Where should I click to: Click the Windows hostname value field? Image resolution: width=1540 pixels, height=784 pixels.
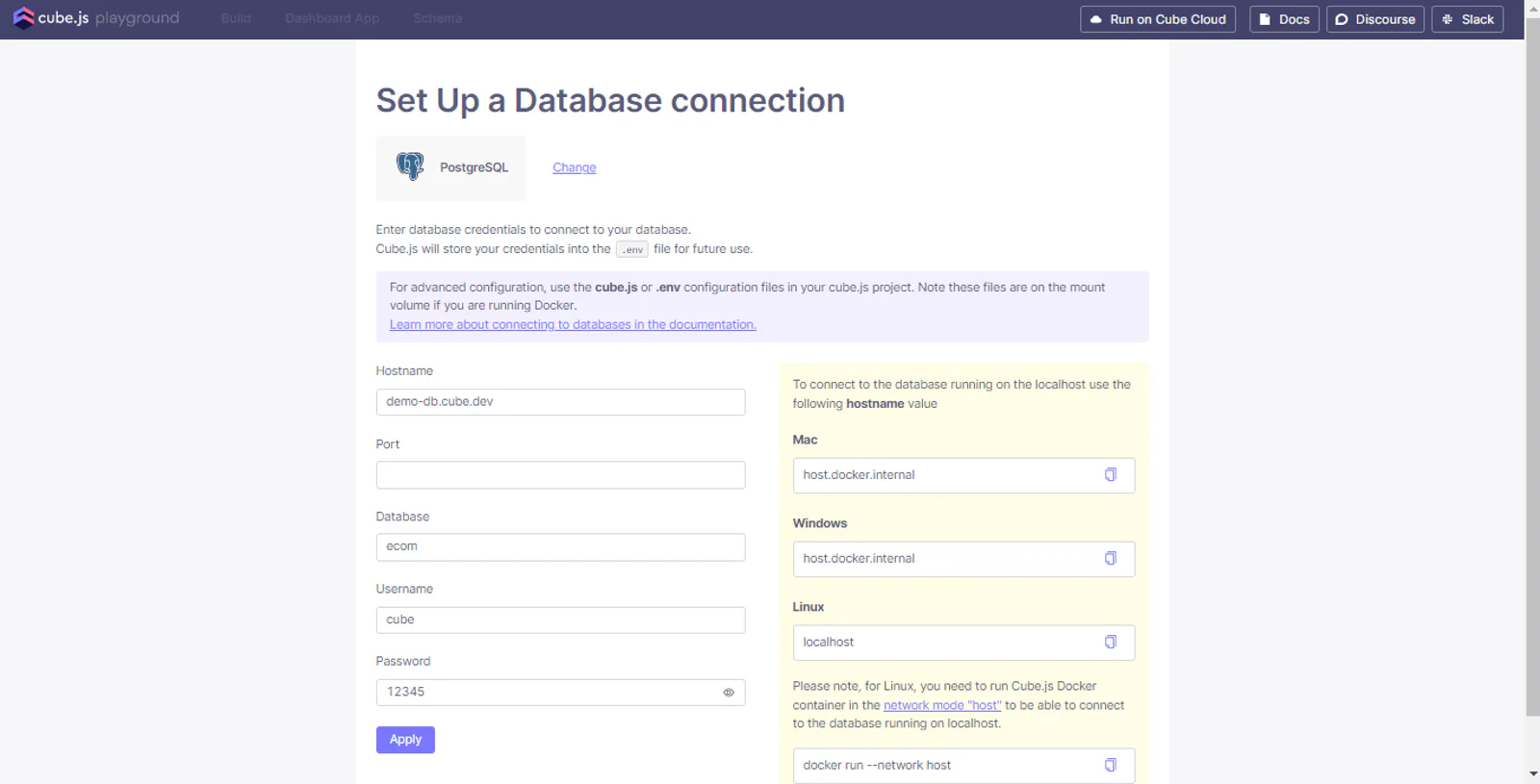point(963,559)
